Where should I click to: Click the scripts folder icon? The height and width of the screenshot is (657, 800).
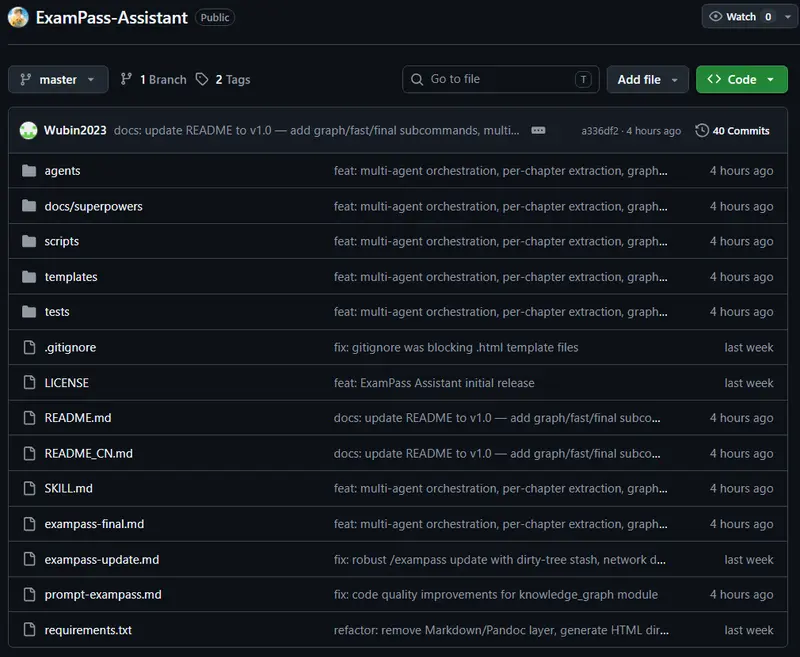tap(29, 241)
